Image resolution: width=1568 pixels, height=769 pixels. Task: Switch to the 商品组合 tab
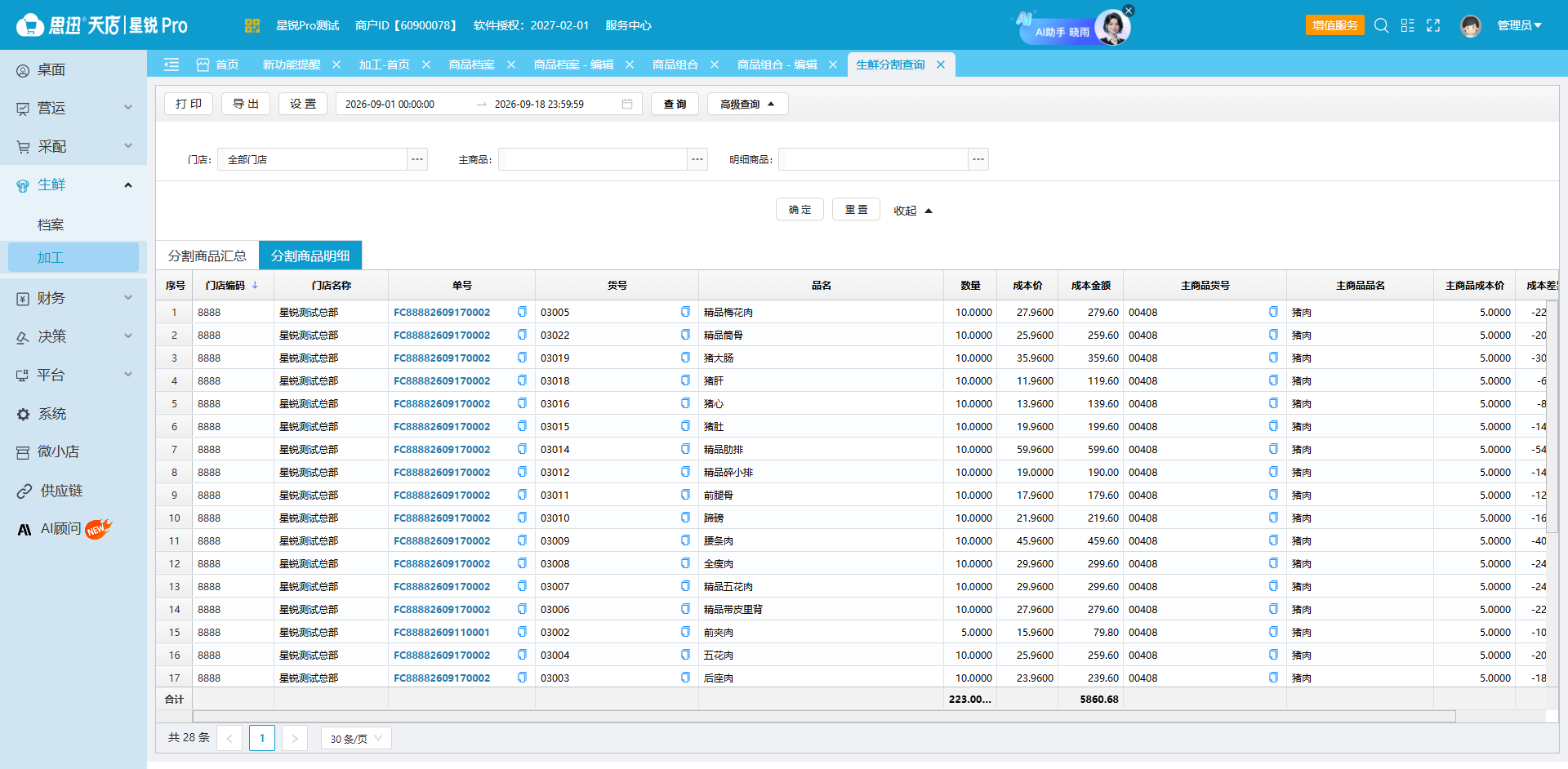pos(675,64)
